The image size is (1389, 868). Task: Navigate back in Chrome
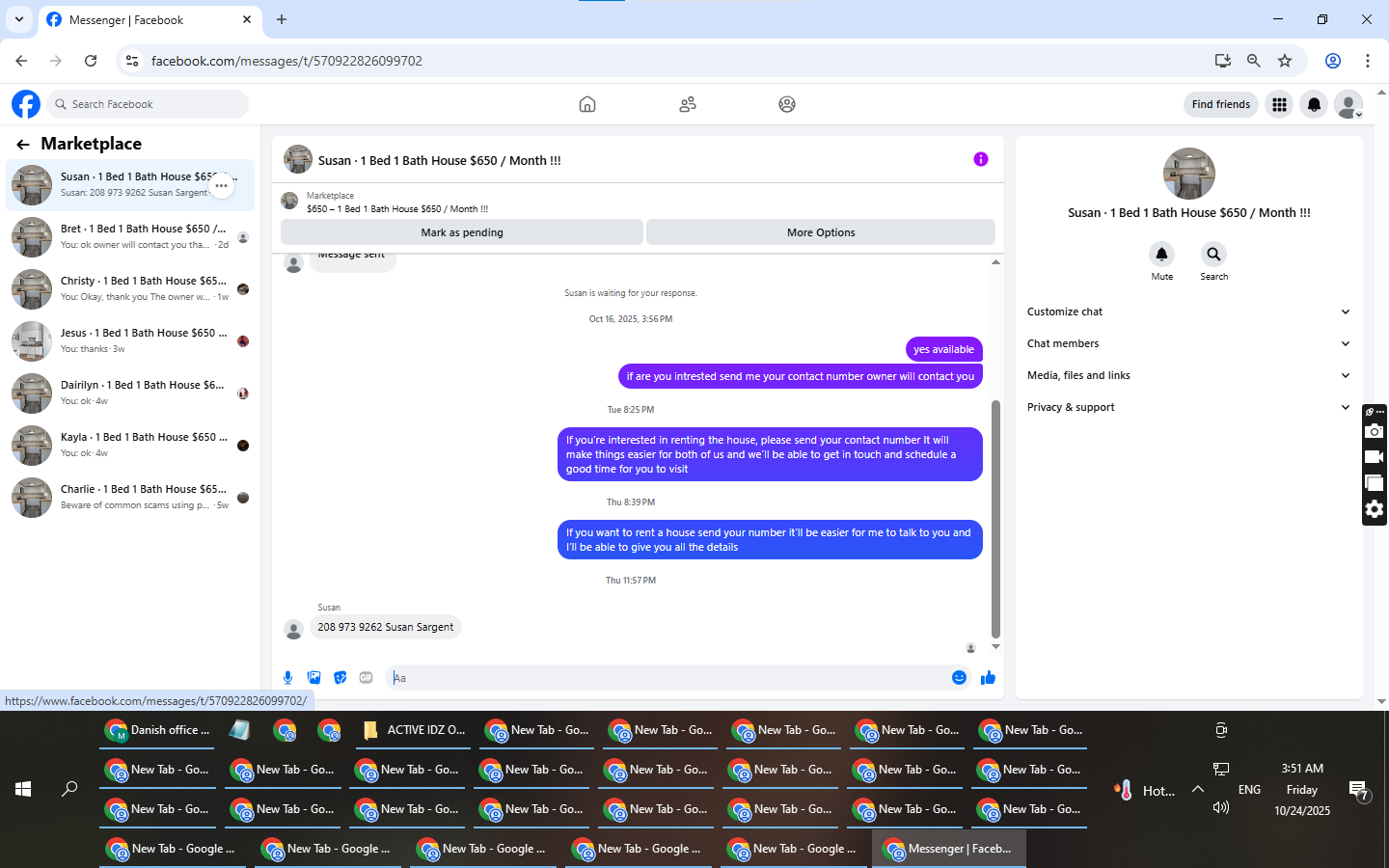(x=21, y=61)
